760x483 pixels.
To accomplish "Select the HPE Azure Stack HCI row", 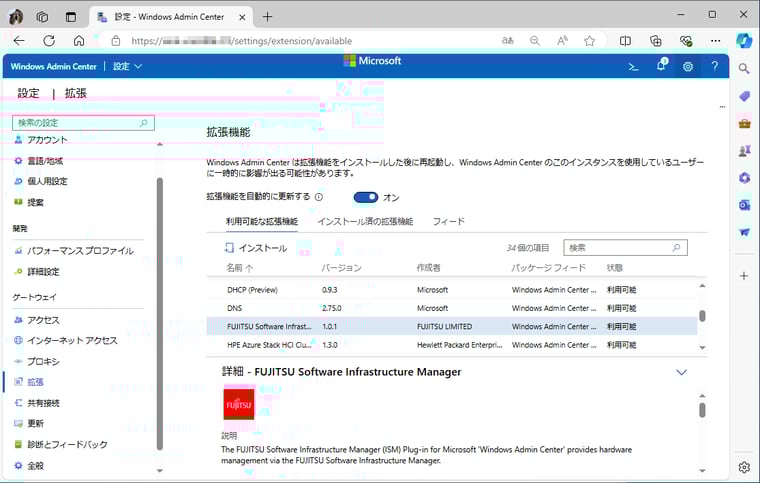I will coord(452,345).
